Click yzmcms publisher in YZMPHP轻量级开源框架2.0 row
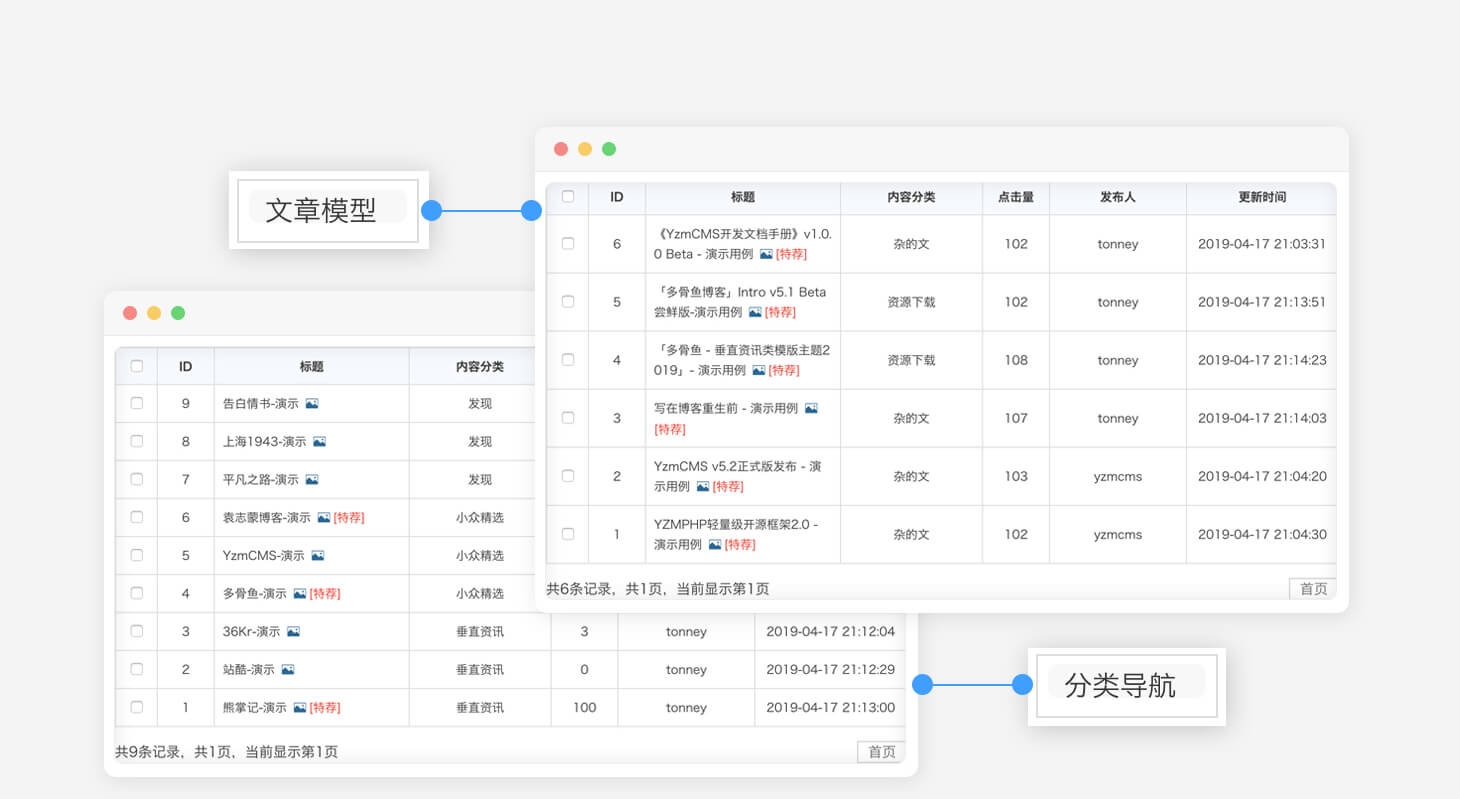This screenshot has height=799, width=1460. point(1118,534)
